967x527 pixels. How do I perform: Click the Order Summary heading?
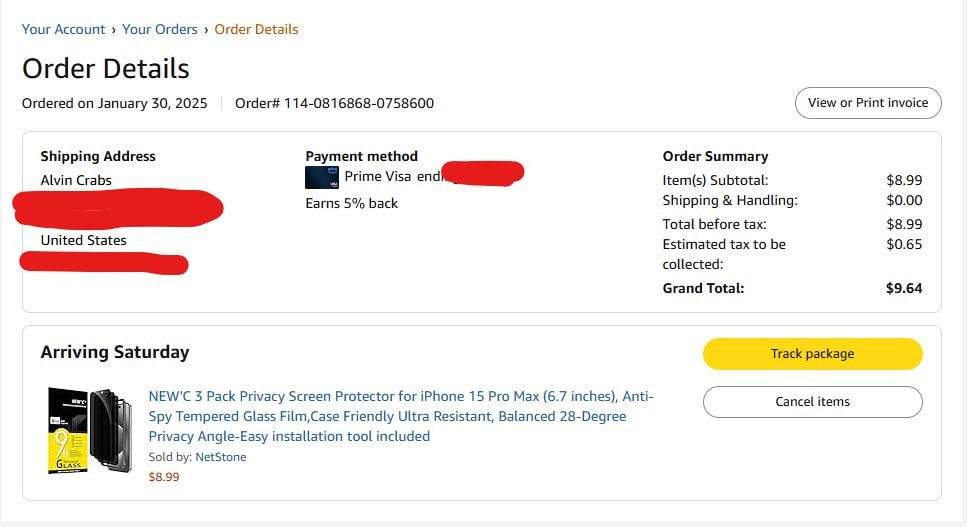[x=715, y=156]
